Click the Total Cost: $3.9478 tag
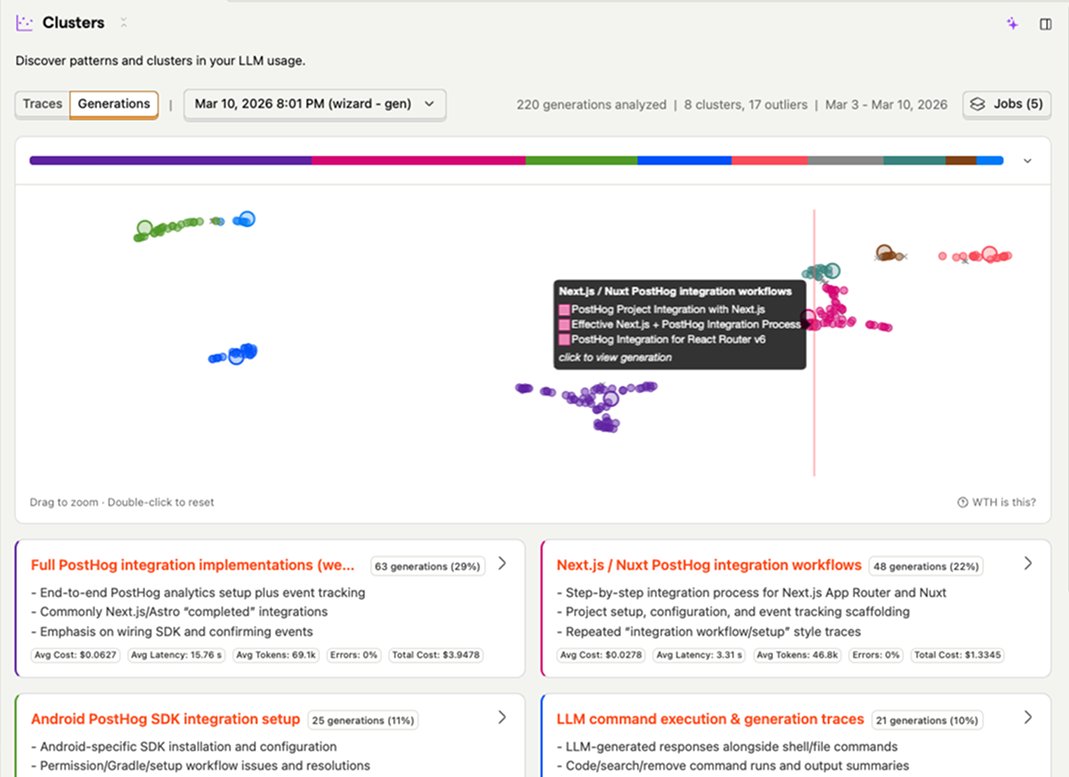This screenshot has height=777, width=1069. pyautogui.click(x=436, y=655)
